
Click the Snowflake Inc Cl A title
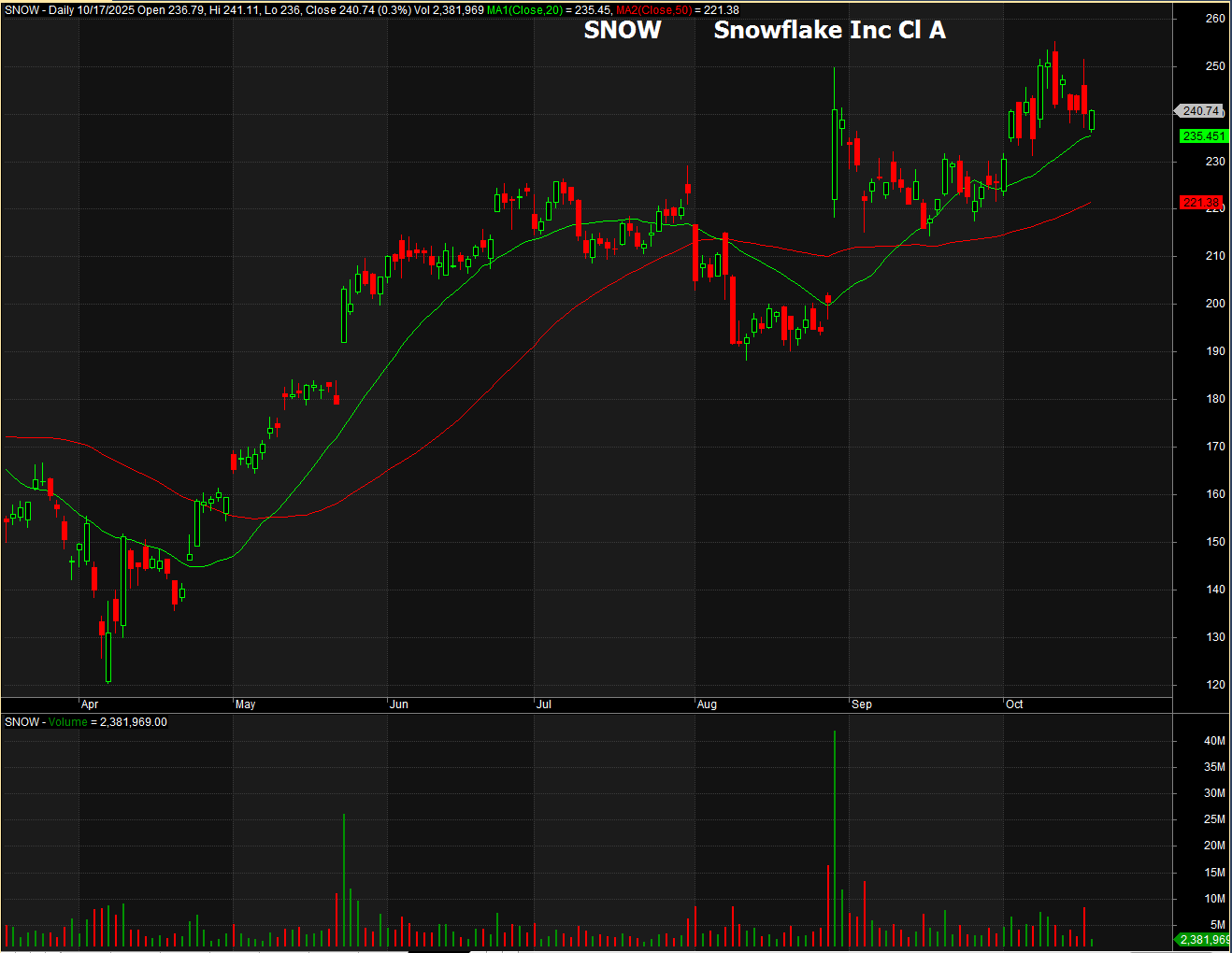tap(829, 30)
